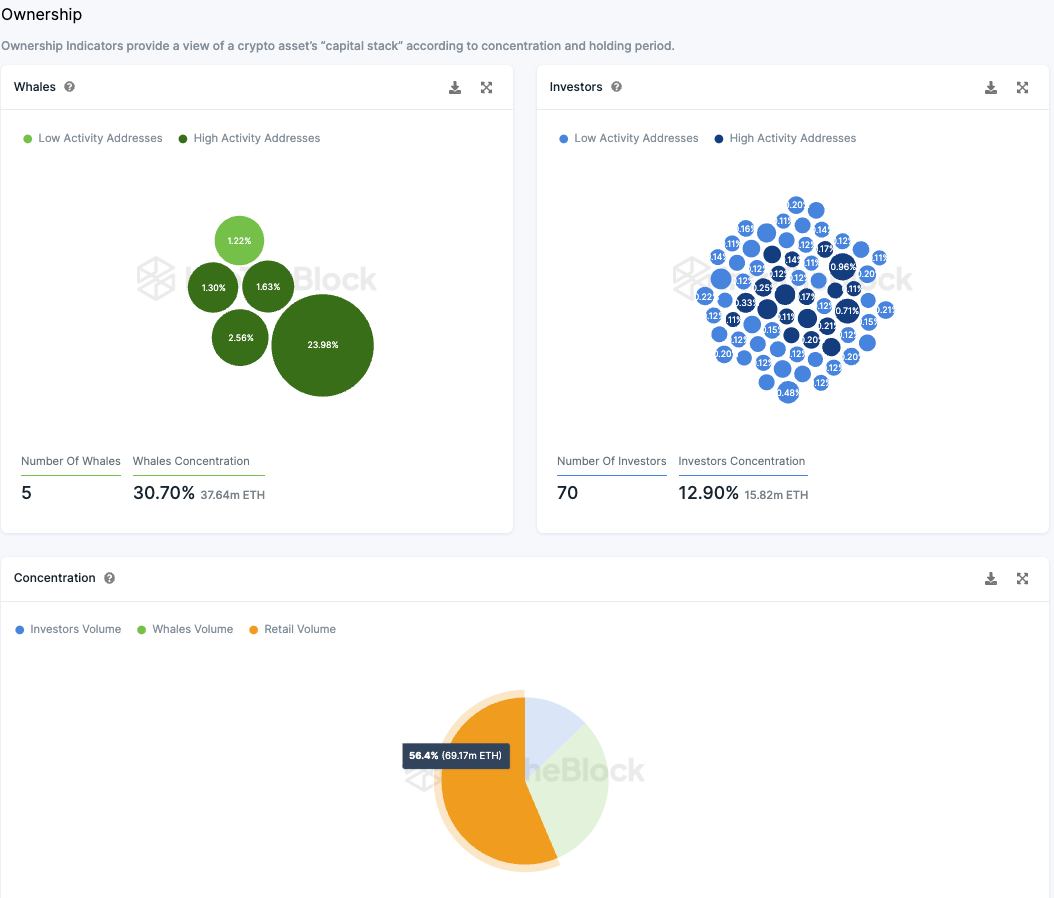Toggle Investors Low Activity Addresses legend
Image resolution: width=1054 pixels, height=898 pixels.
(x=629, y=138)
